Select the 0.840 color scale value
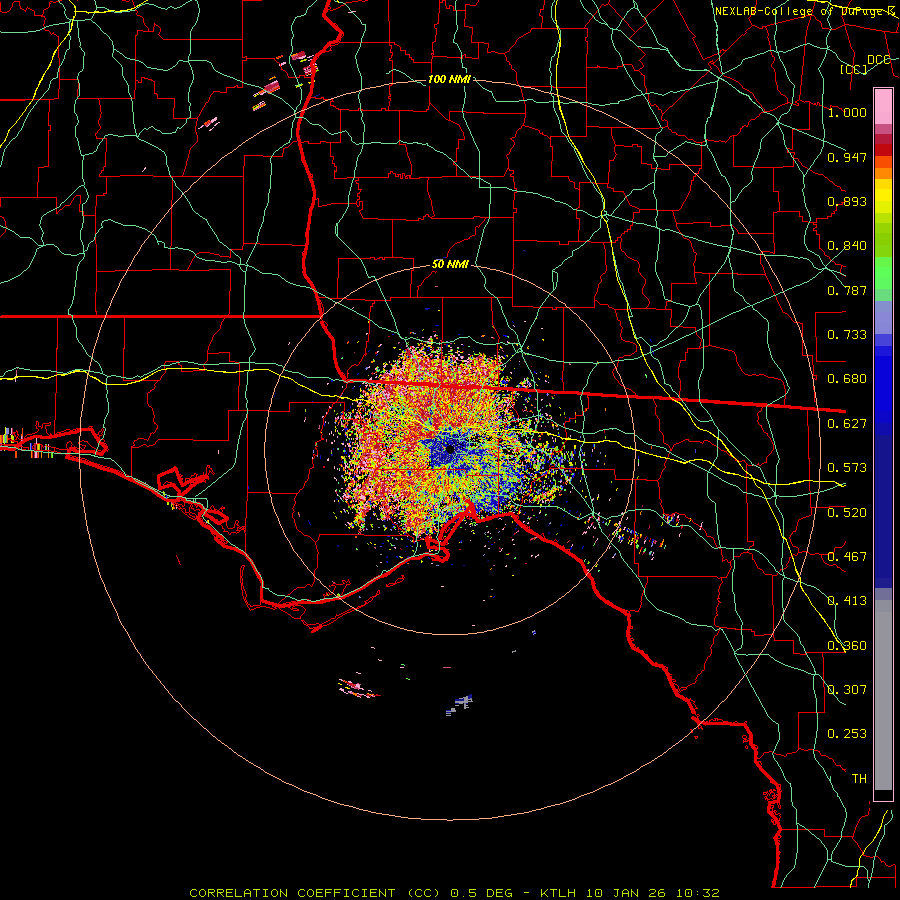The width and height of the screenshot is (900, 900). coord(847,246)
